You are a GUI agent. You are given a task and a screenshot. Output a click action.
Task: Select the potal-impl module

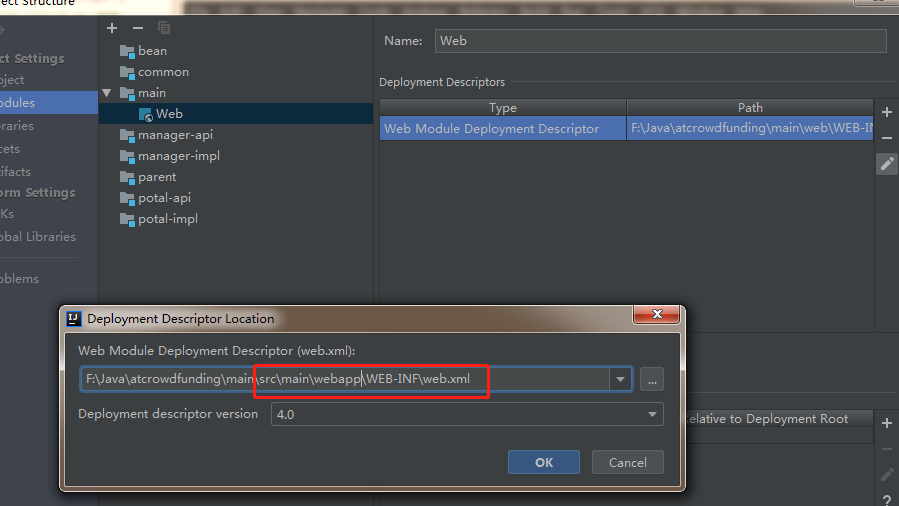point(168,219)
